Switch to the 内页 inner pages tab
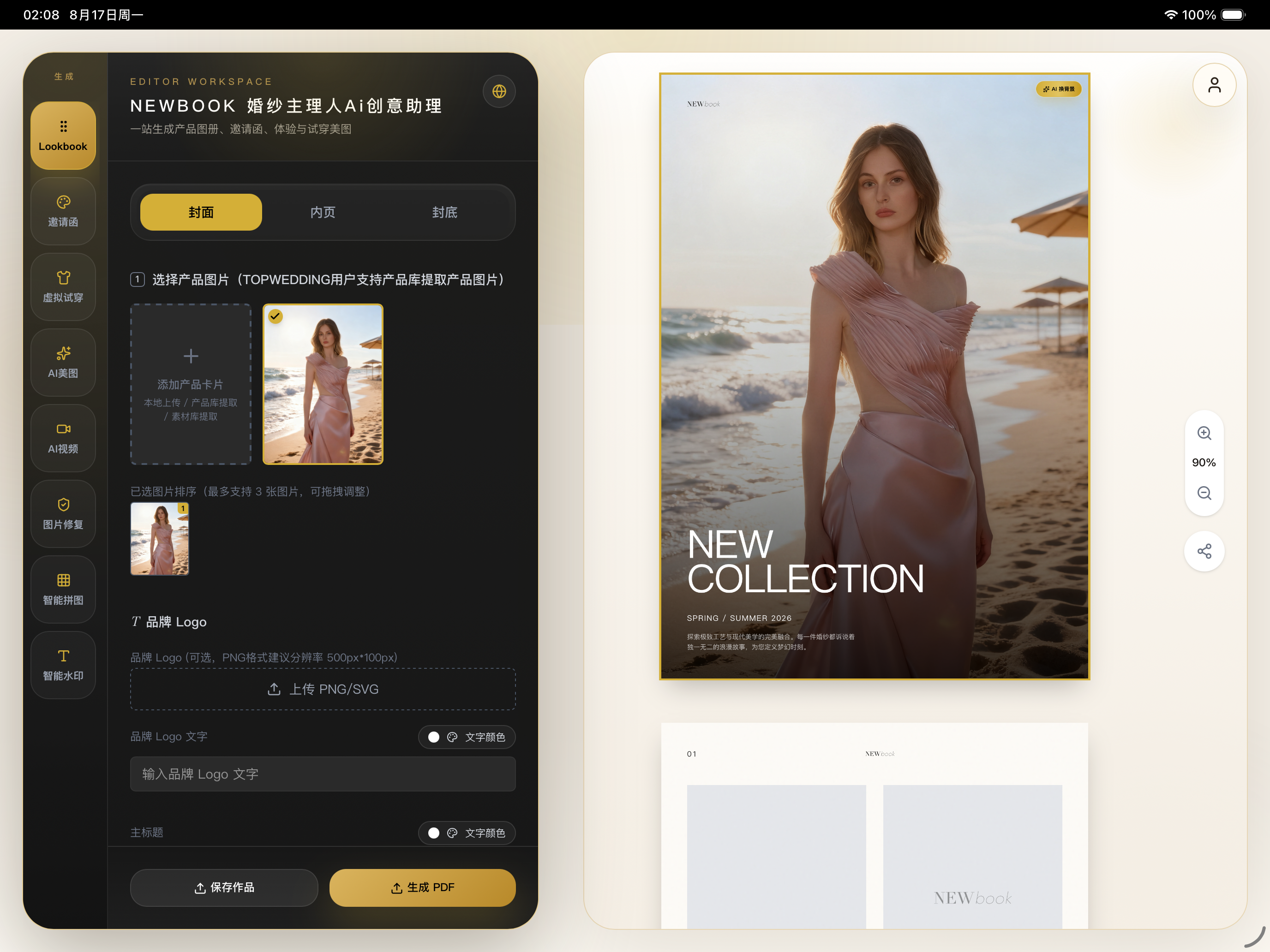The height and width of the screenshot is (952, 1270). (x=323, y=212)
